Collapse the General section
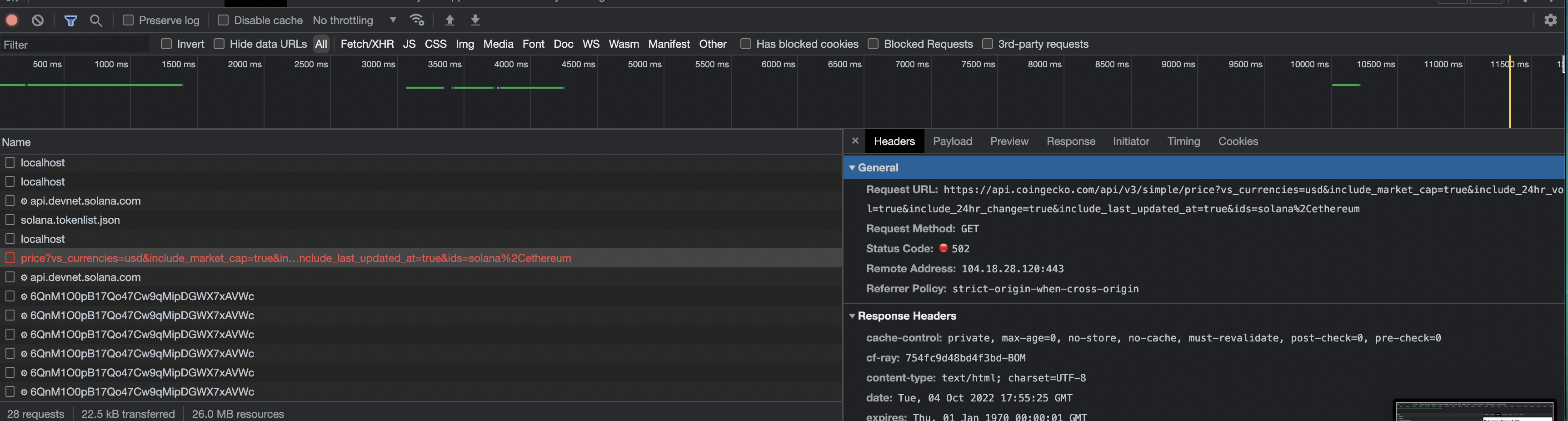Viewport: 1568px width, 421px height. 852,168
